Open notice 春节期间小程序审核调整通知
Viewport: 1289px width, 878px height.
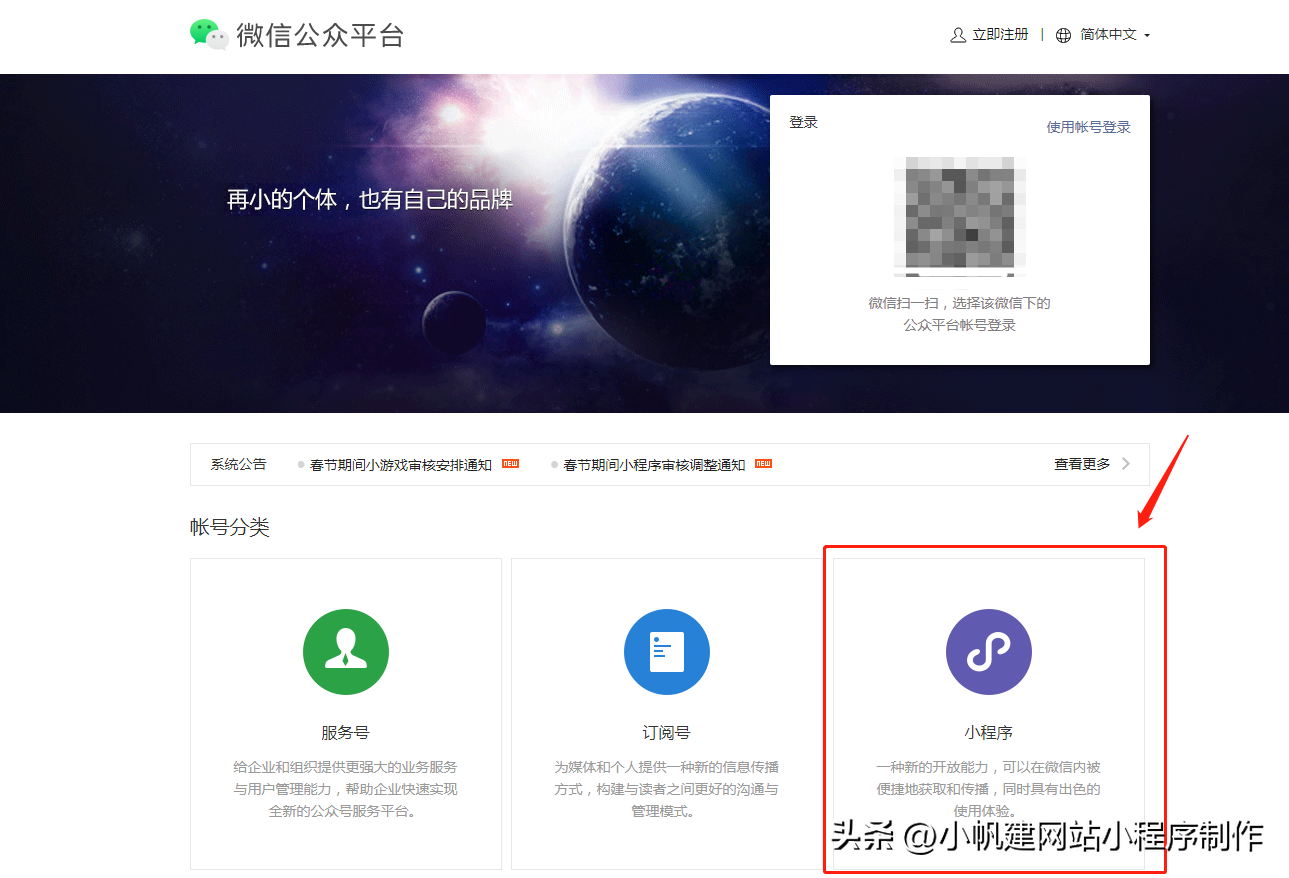655,465
